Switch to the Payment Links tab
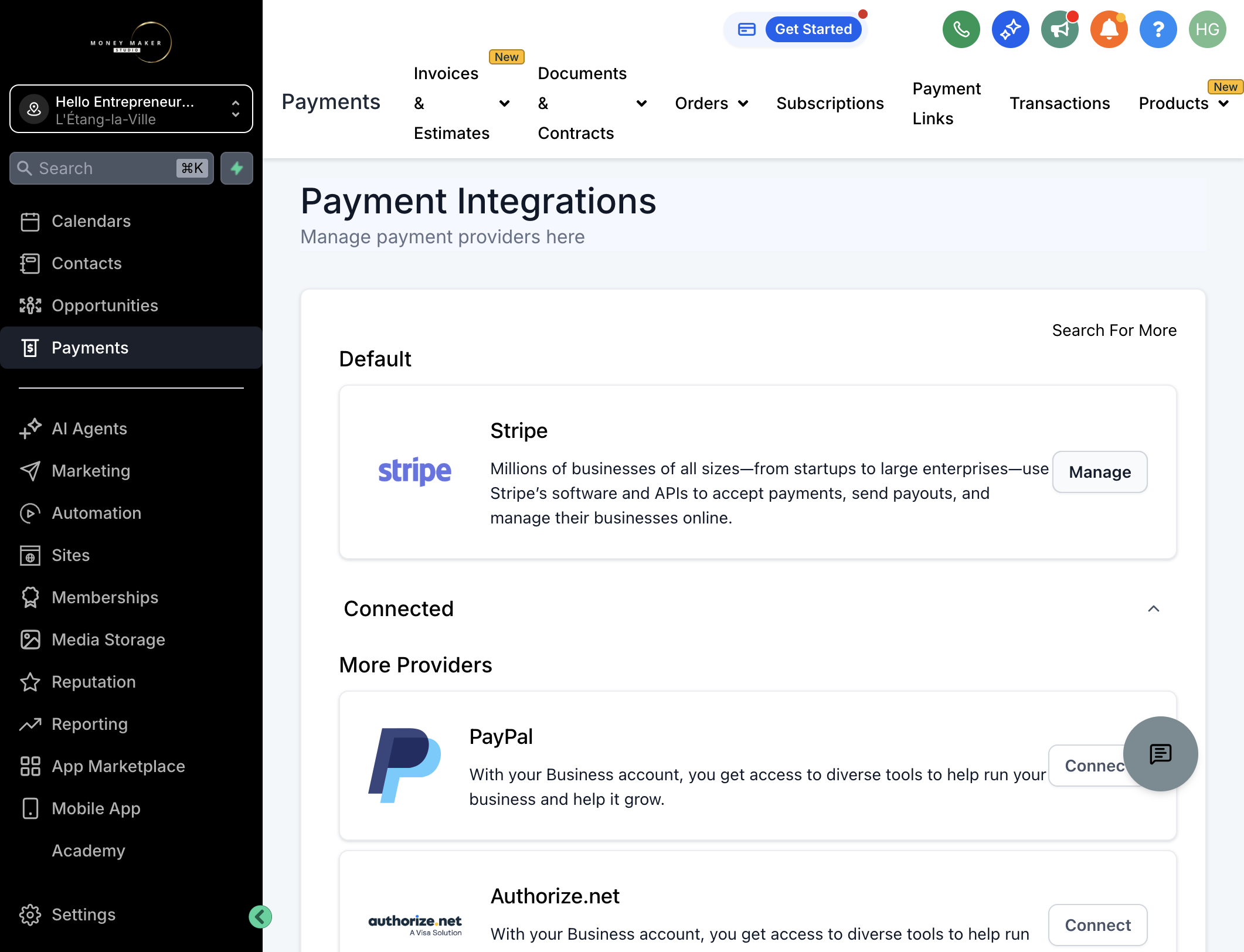The image size is (1244, 952). pos(946,103)
